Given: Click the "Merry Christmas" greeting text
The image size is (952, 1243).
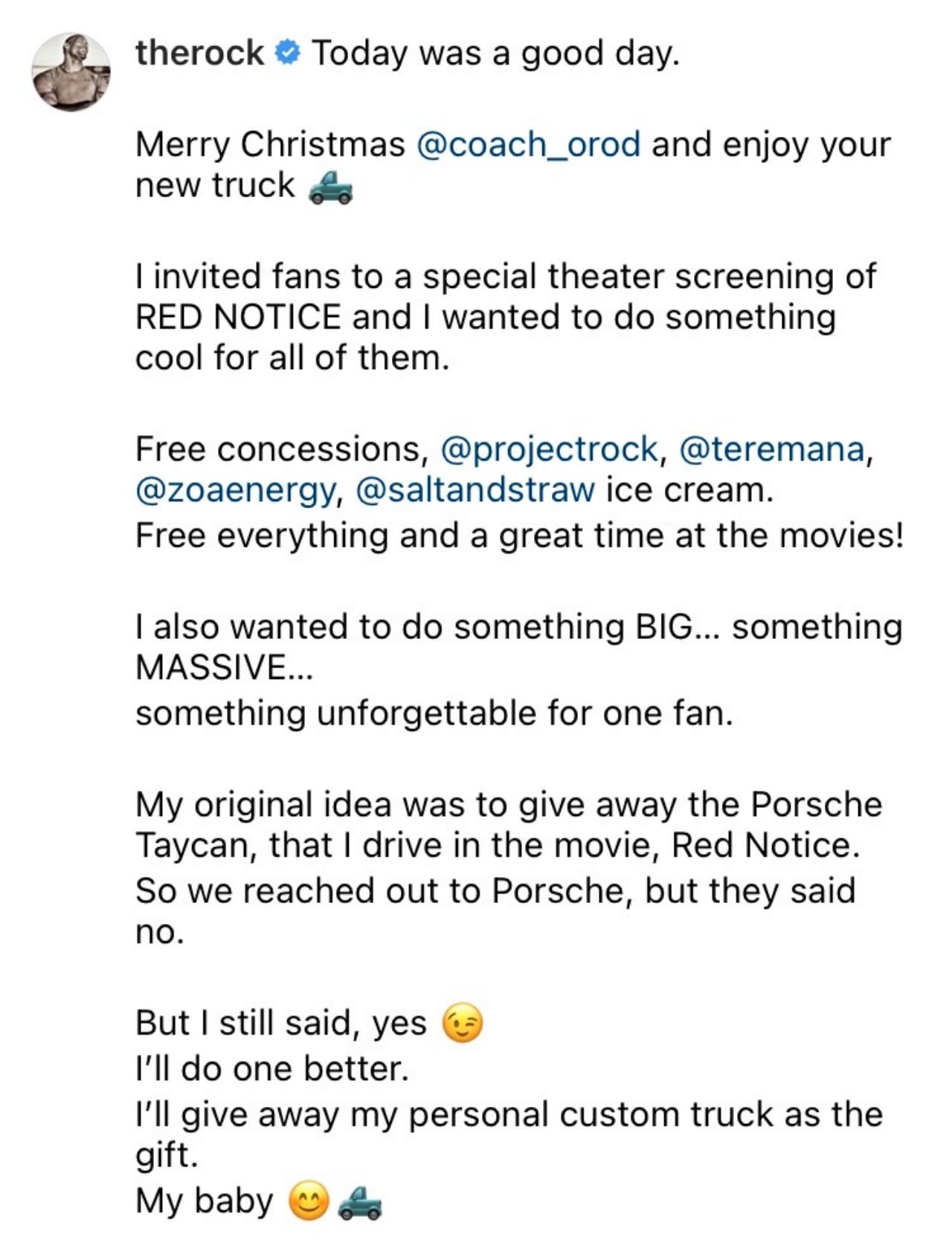Looking at the screenshot, I should point(270,144).
